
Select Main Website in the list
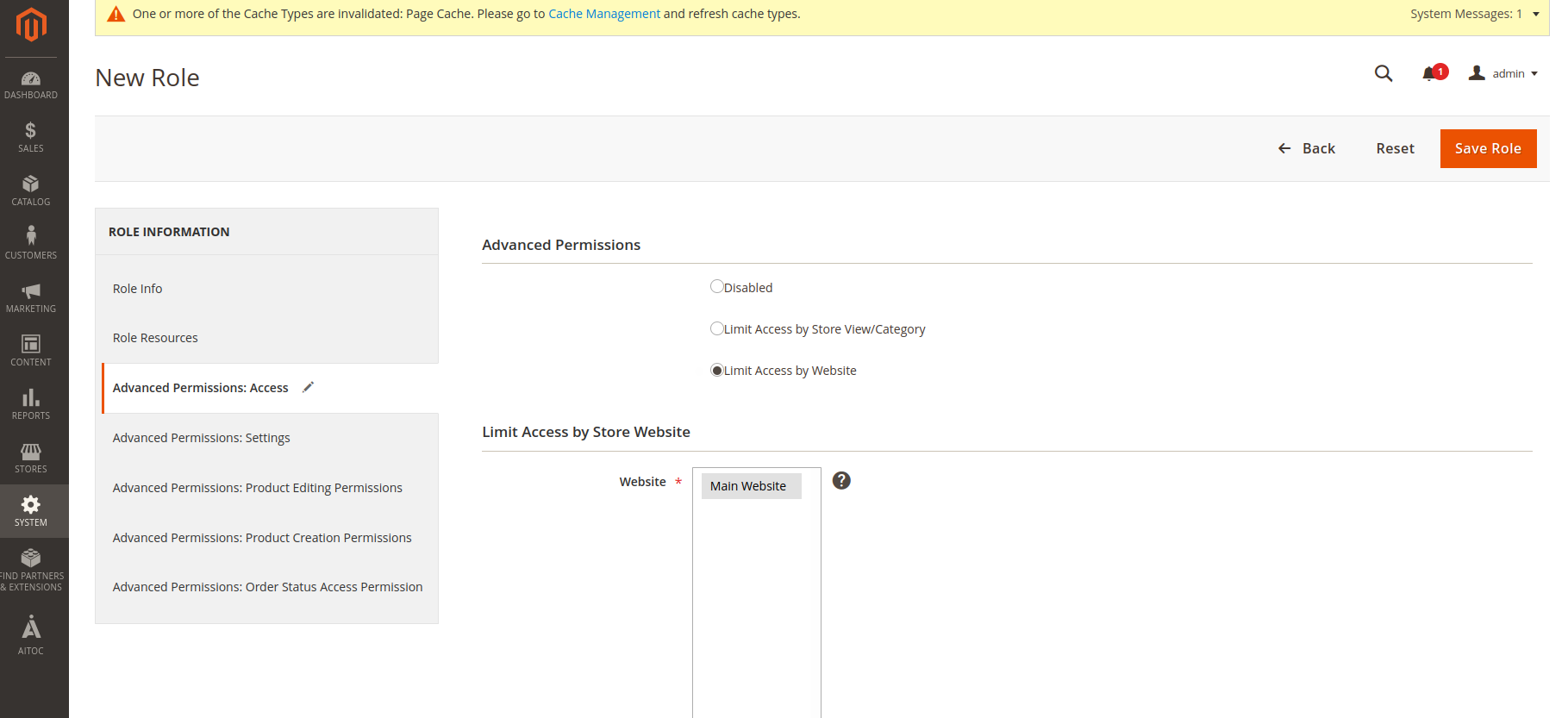coord(752,486)
